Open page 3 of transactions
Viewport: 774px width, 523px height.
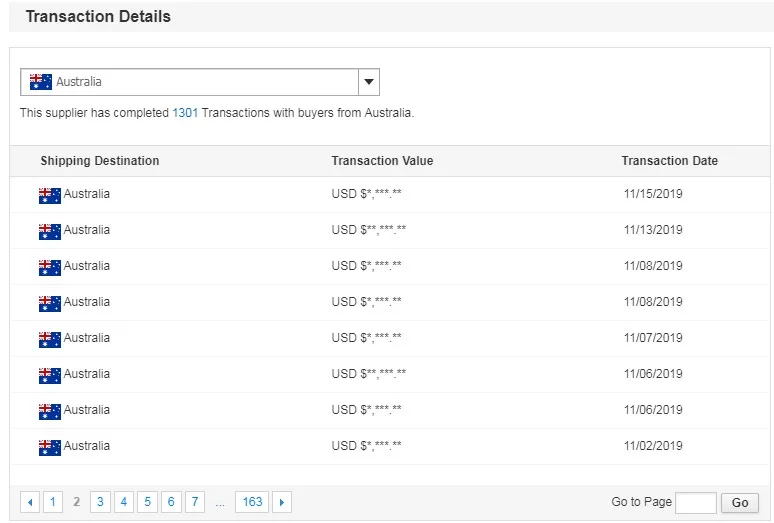(x=100, y=502)
